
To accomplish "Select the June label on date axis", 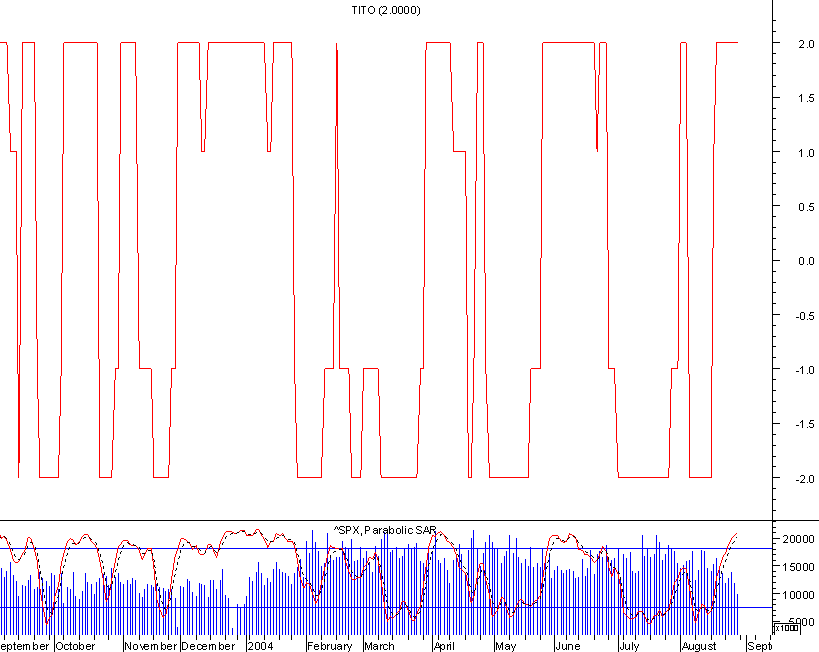I will pyautogui.click(x=568, y=646).
